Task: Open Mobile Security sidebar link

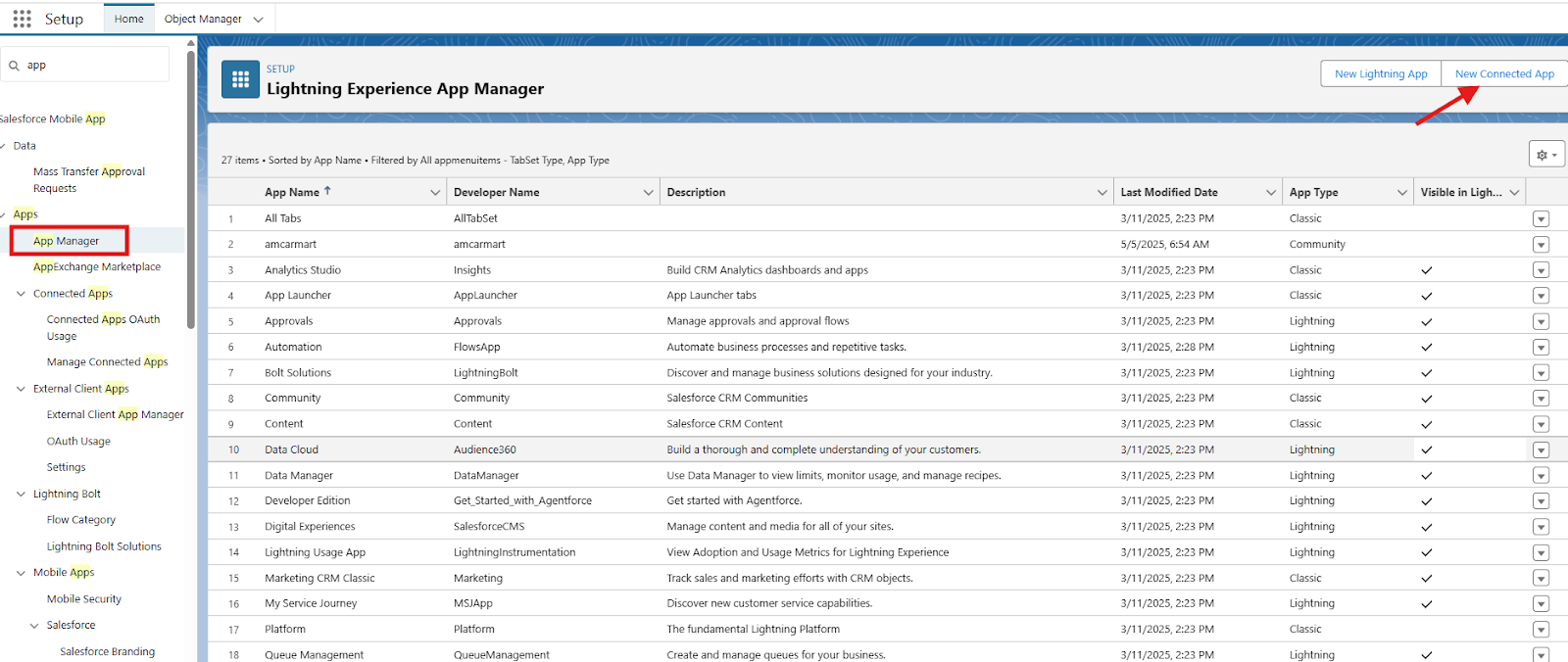Action: pyautogui.click(x=84, y=599)
